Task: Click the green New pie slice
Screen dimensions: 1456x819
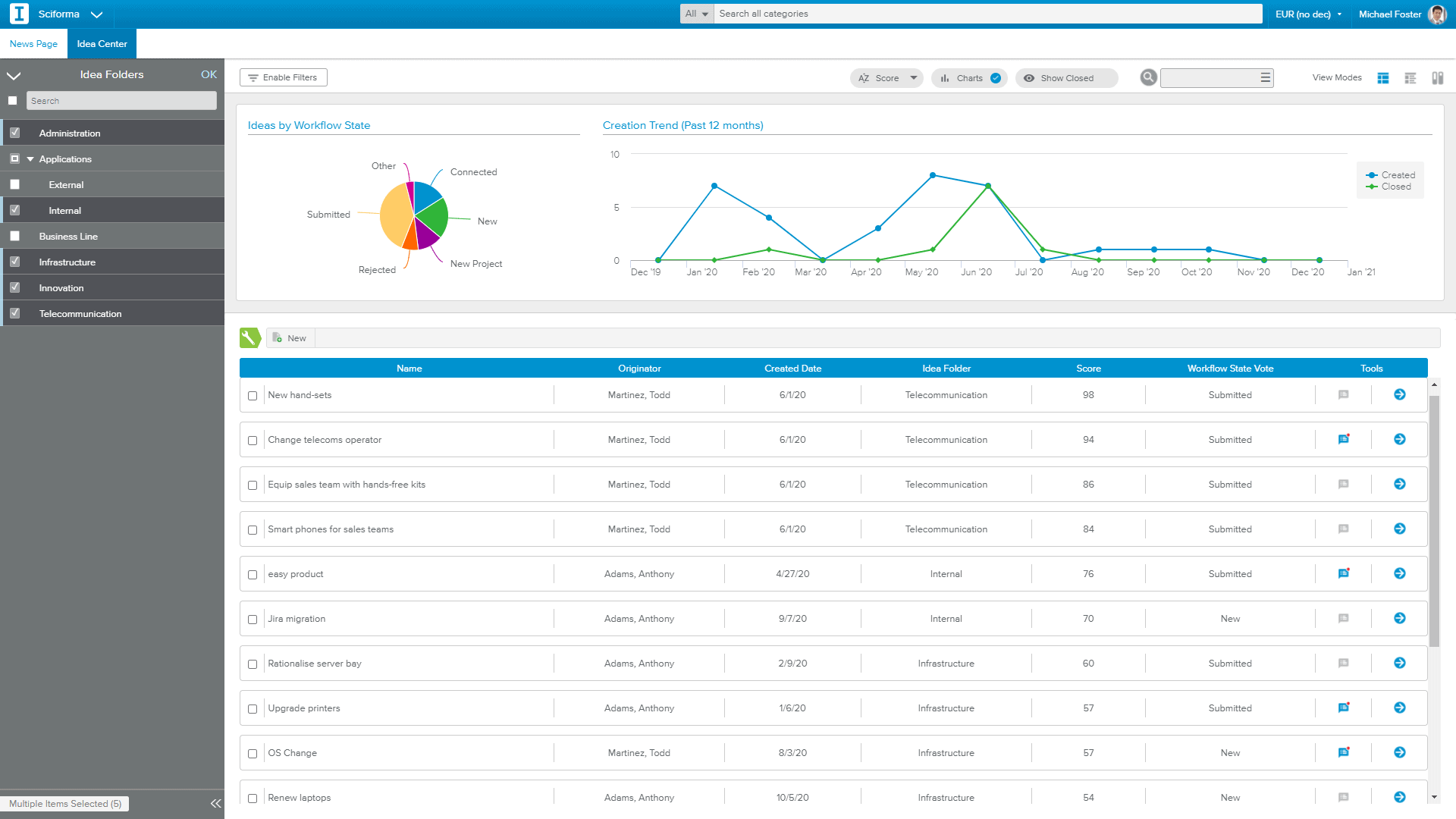Action: pos(433,218)
